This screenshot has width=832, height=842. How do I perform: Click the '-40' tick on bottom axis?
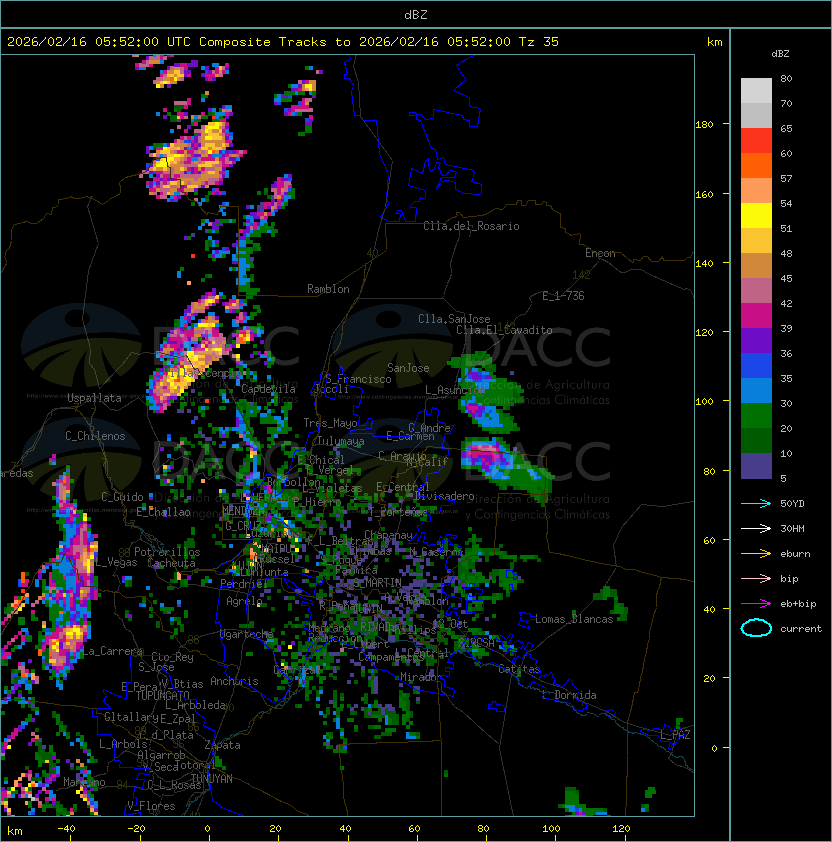click(66, 829)
